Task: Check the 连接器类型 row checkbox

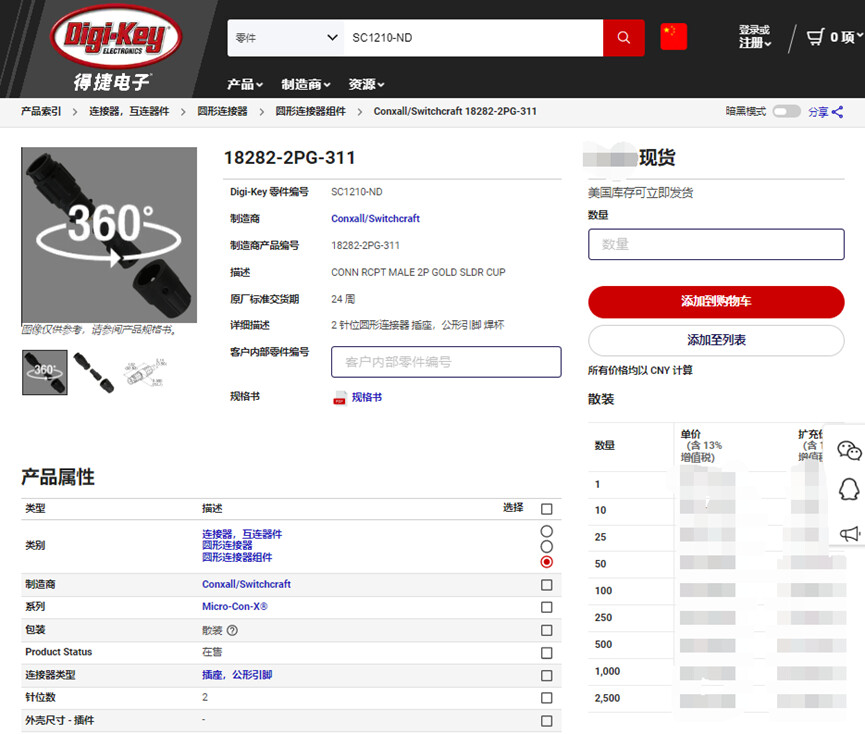Action: pyautogui.click(x=547, y=676)
